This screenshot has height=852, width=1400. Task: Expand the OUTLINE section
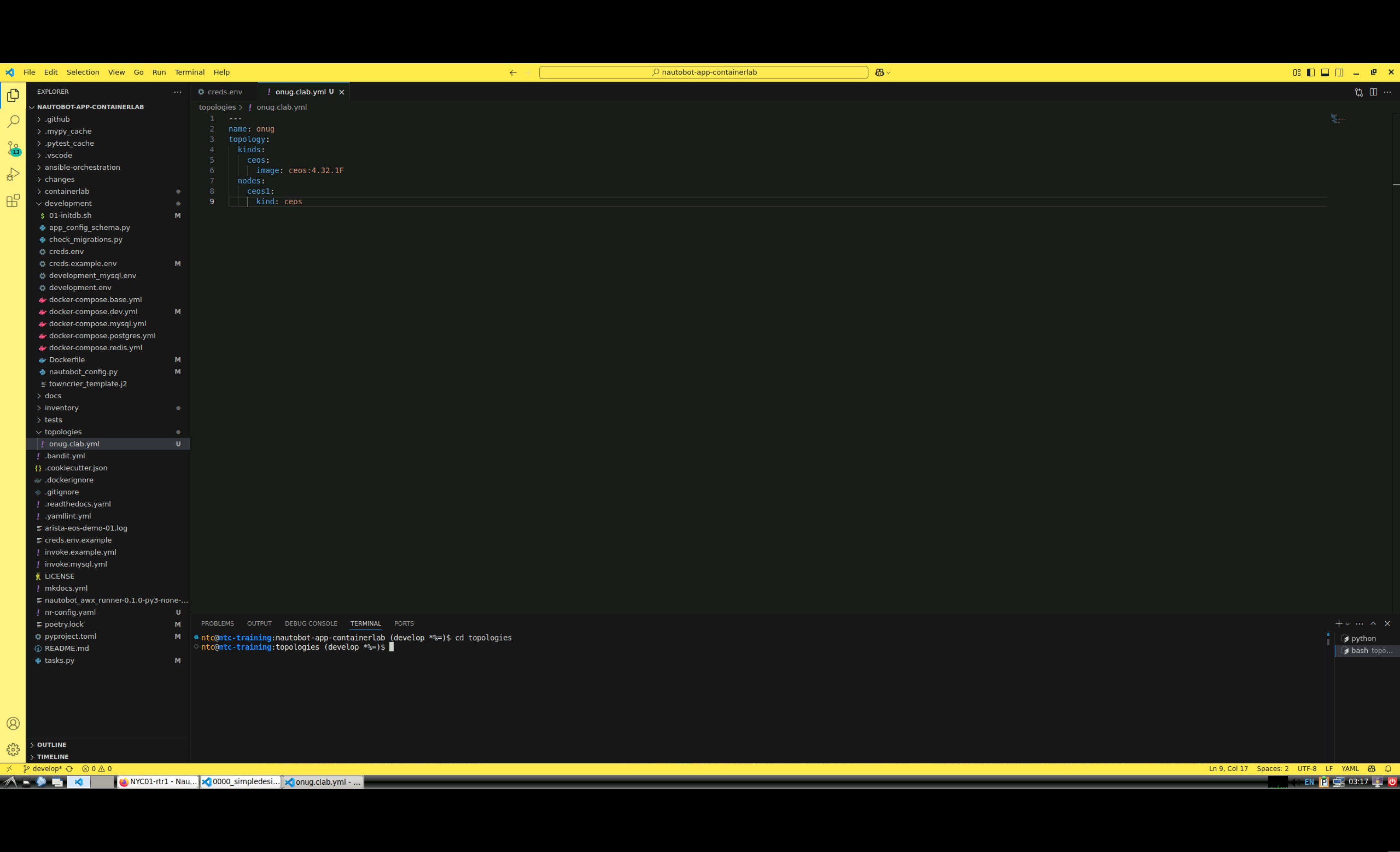point(52,745)
